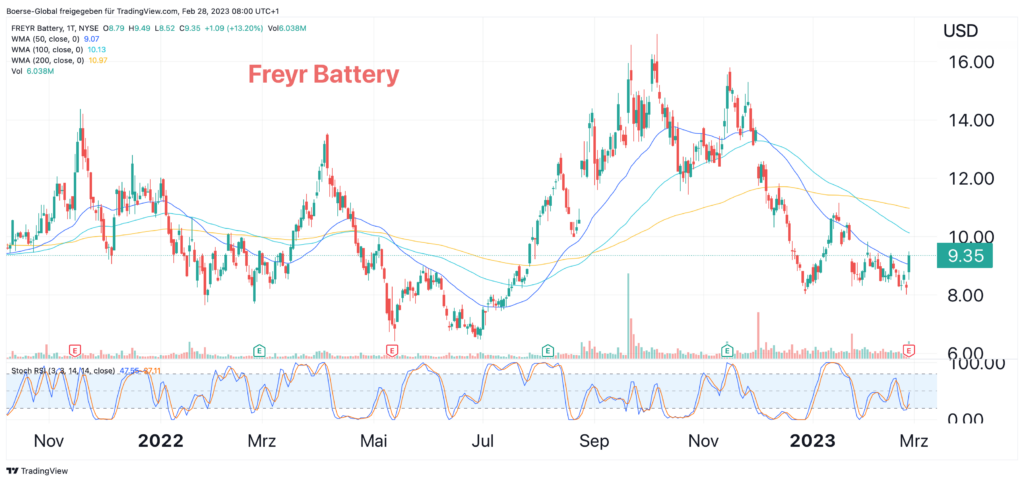Open the green earnings E marker above Nov 2022
1024x482 pixels.
click(728, 351)
